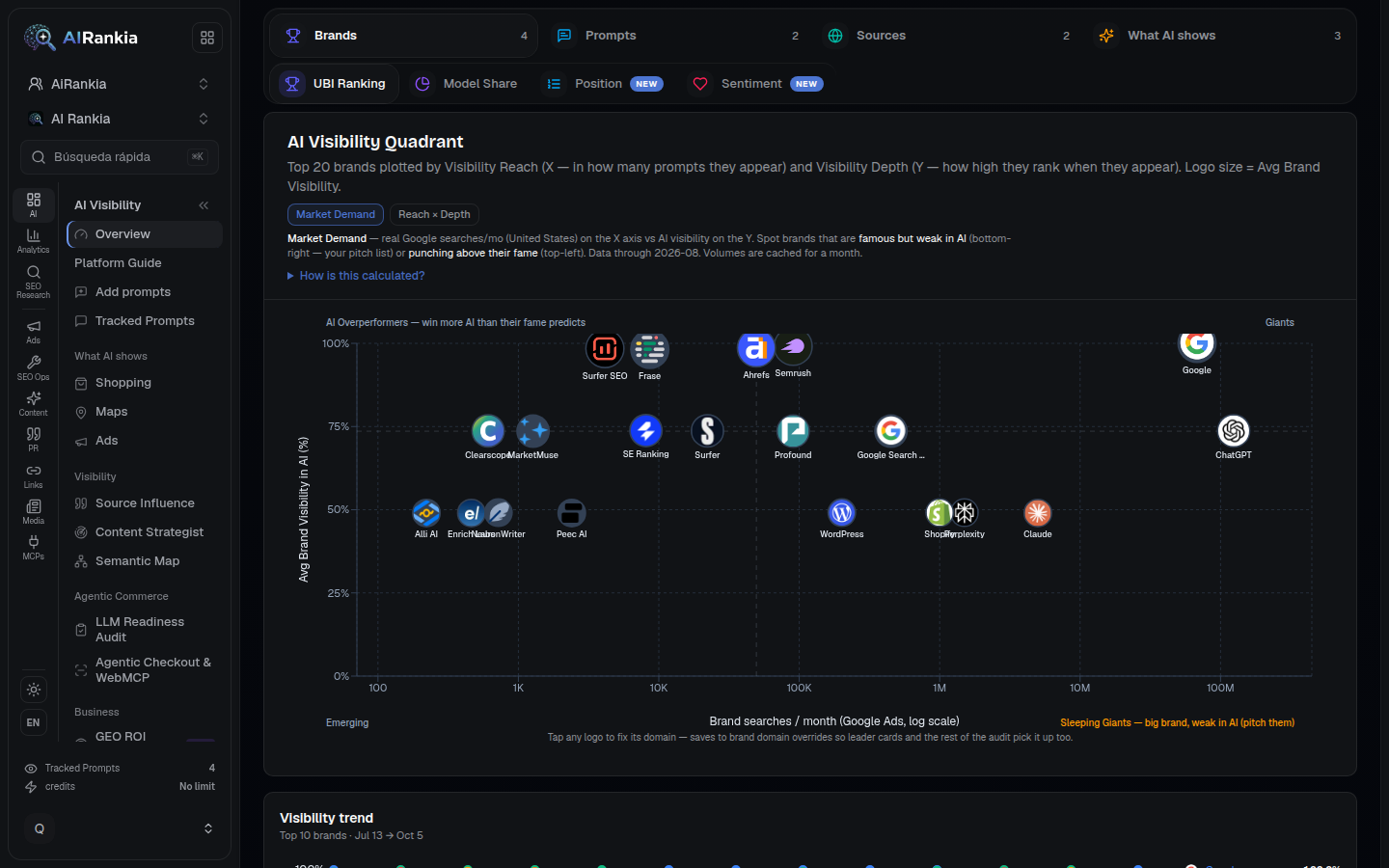Click the Surfer SEO logo in quadrant

coord(605,349)
